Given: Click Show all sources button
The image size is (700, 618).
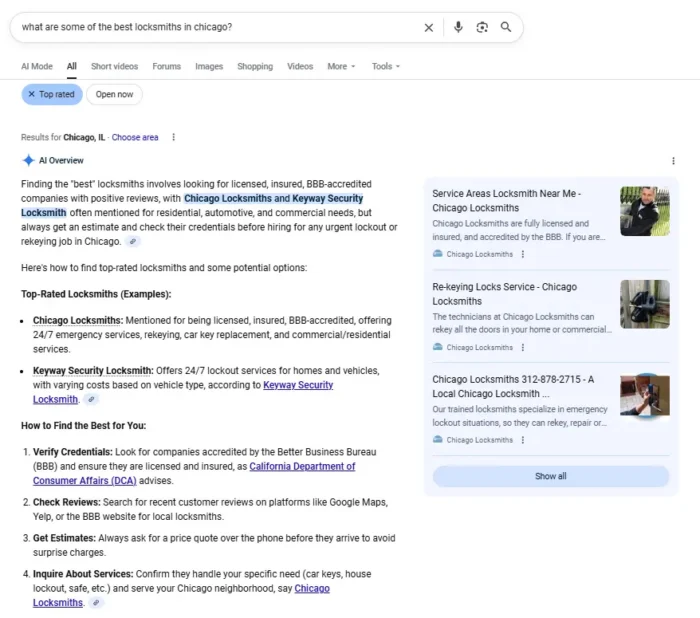Looking at the screenshot, I should (550, 476).
